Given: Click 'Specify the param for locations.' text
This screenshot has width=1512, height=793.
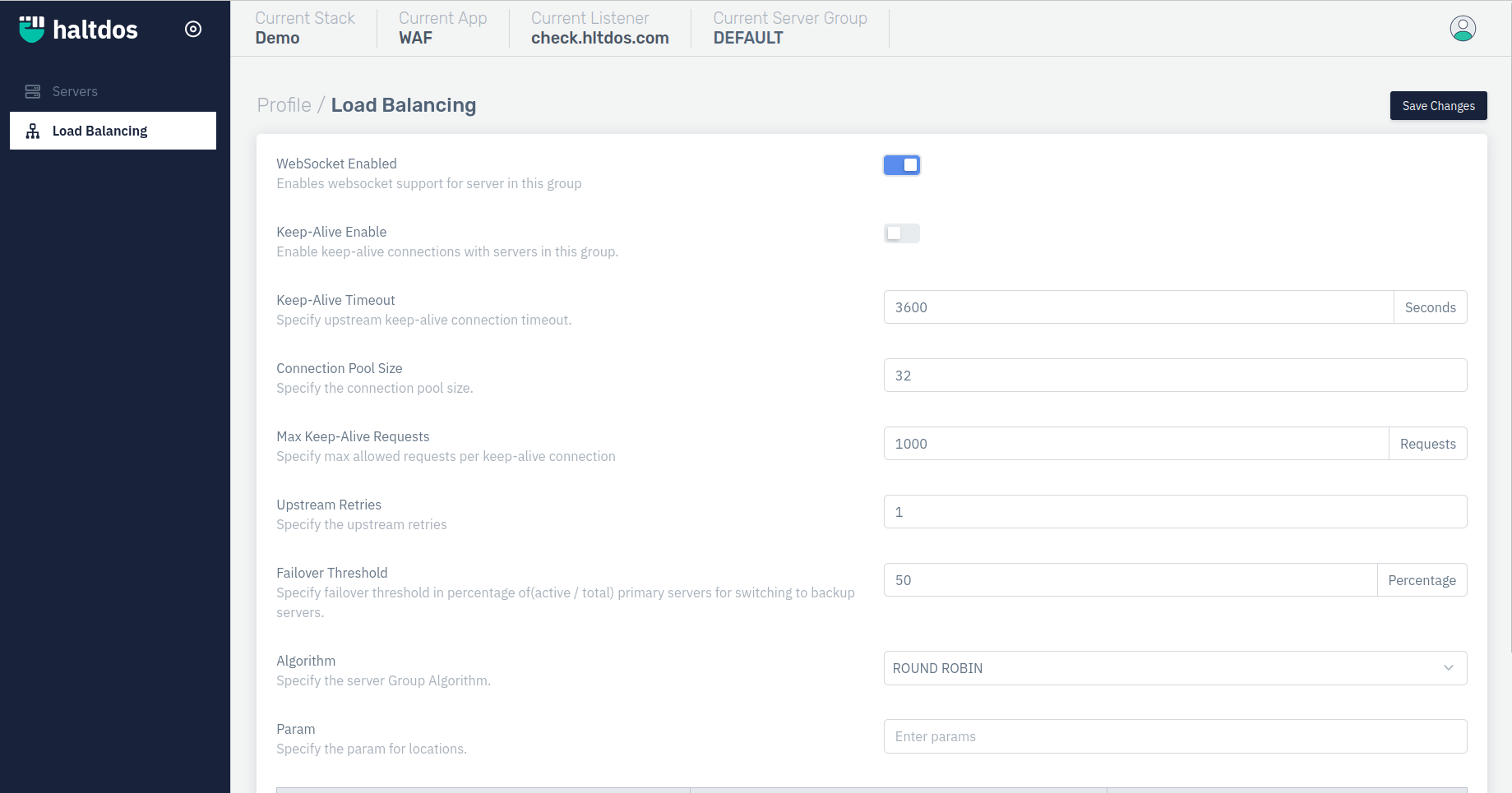Looking at the screenshot, I should pyautogui.click(x=372, y=749).
